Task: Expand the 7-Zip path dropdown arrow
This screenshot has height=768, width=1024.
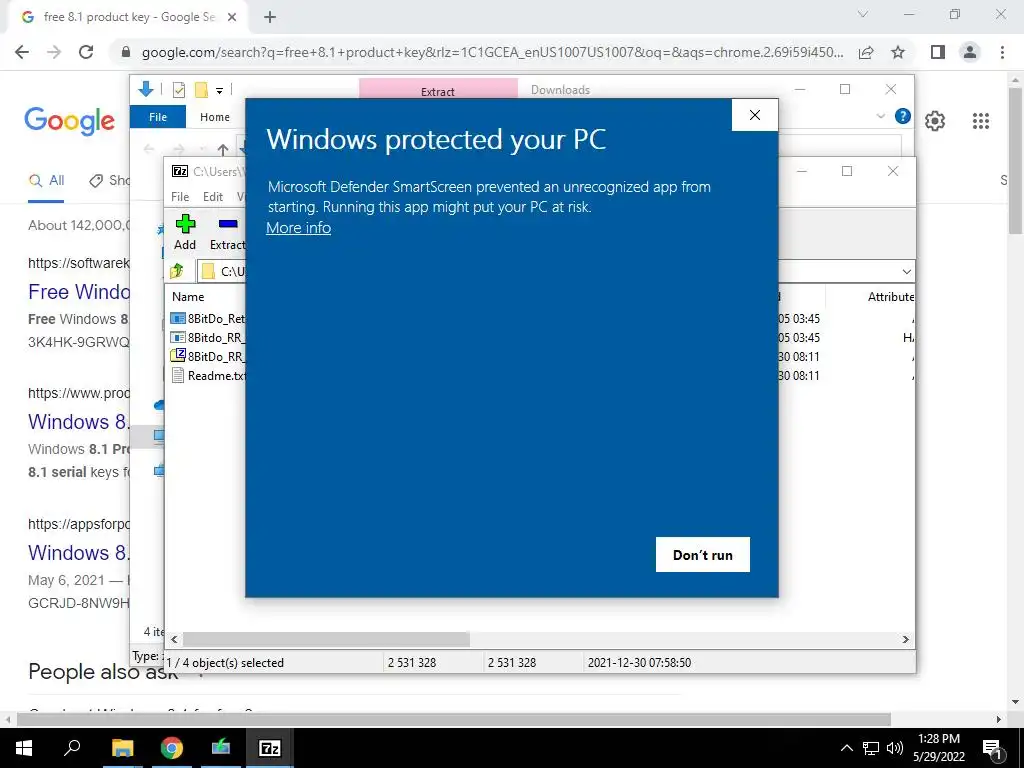Action: [906, 272]
